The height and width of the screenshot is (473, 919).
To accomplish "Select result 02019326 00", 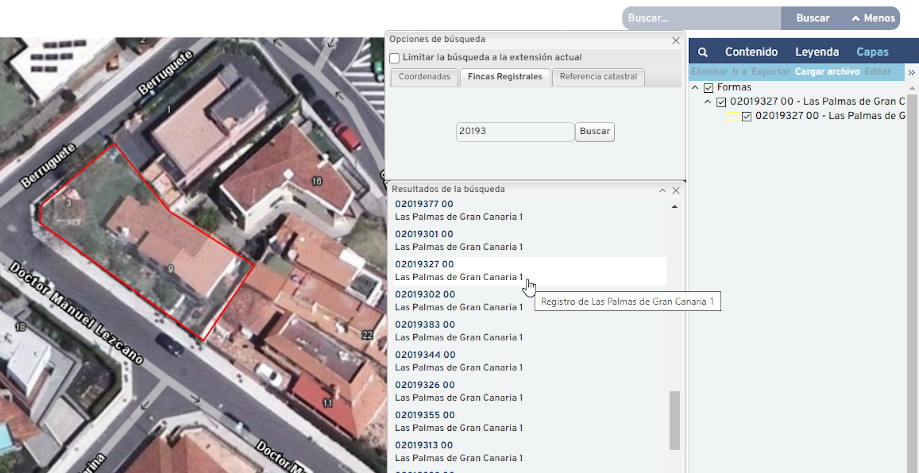I will coord(424,385).
